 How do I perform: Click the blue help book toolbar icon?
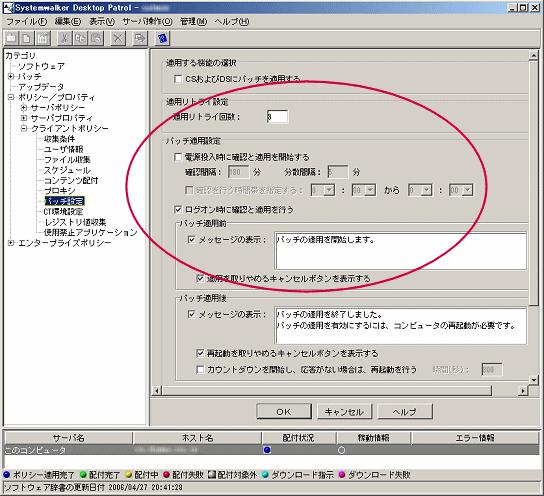pos(162,38)
